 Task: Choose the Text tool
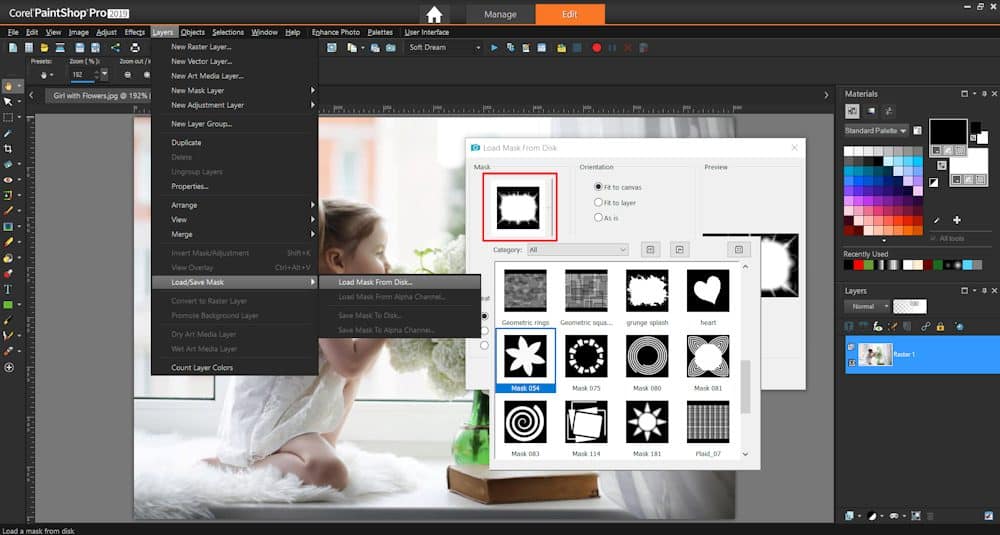pos(9,289)
